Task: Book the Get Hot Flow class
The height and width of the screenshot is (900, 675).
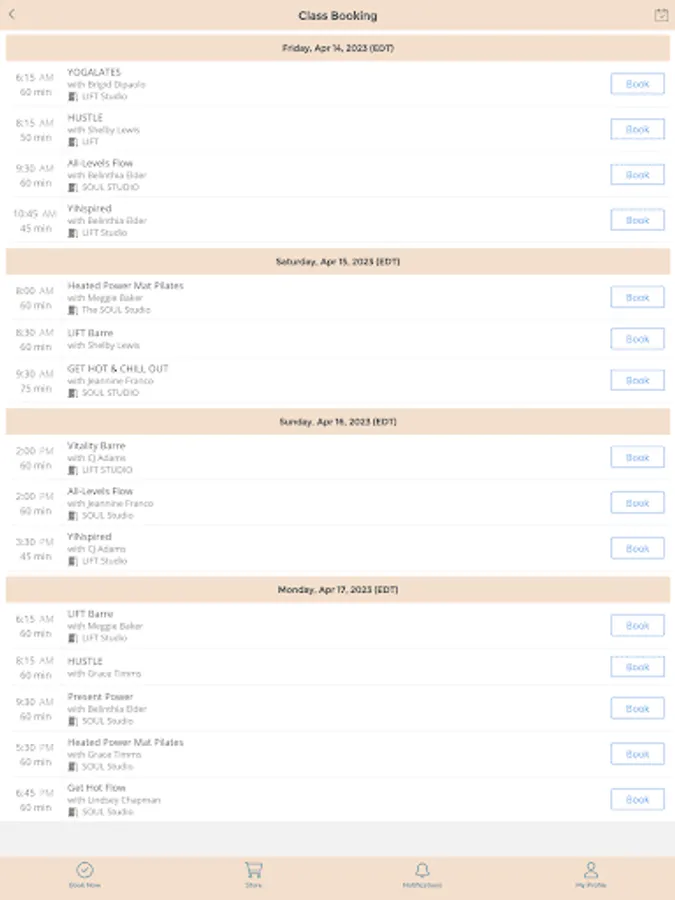Action: (x=637, y=799)
